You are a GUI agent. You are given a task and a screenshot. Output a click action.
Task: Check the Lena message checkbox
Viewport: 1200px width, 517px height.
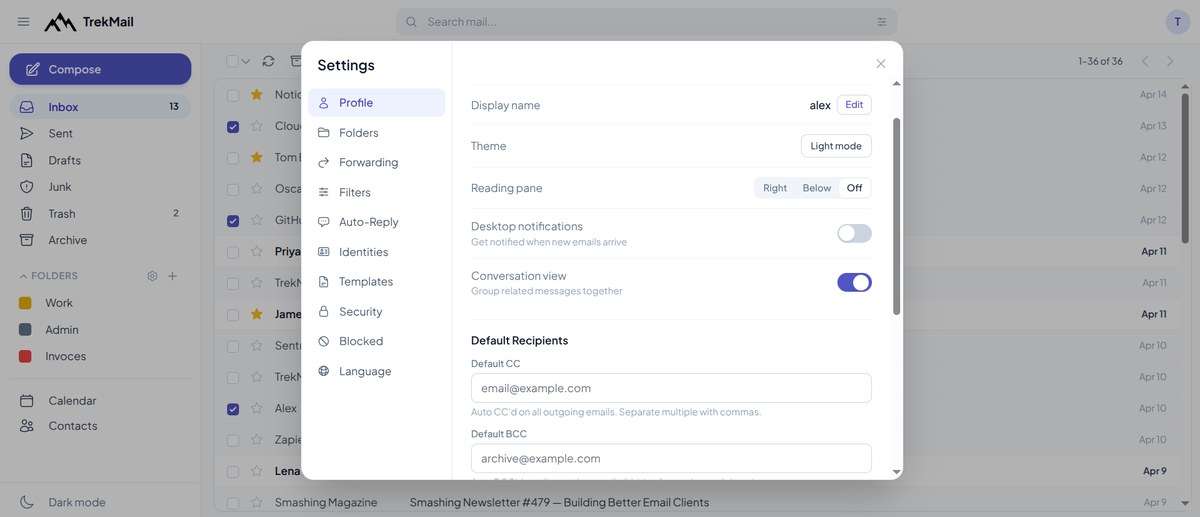(x=233, y=471)
